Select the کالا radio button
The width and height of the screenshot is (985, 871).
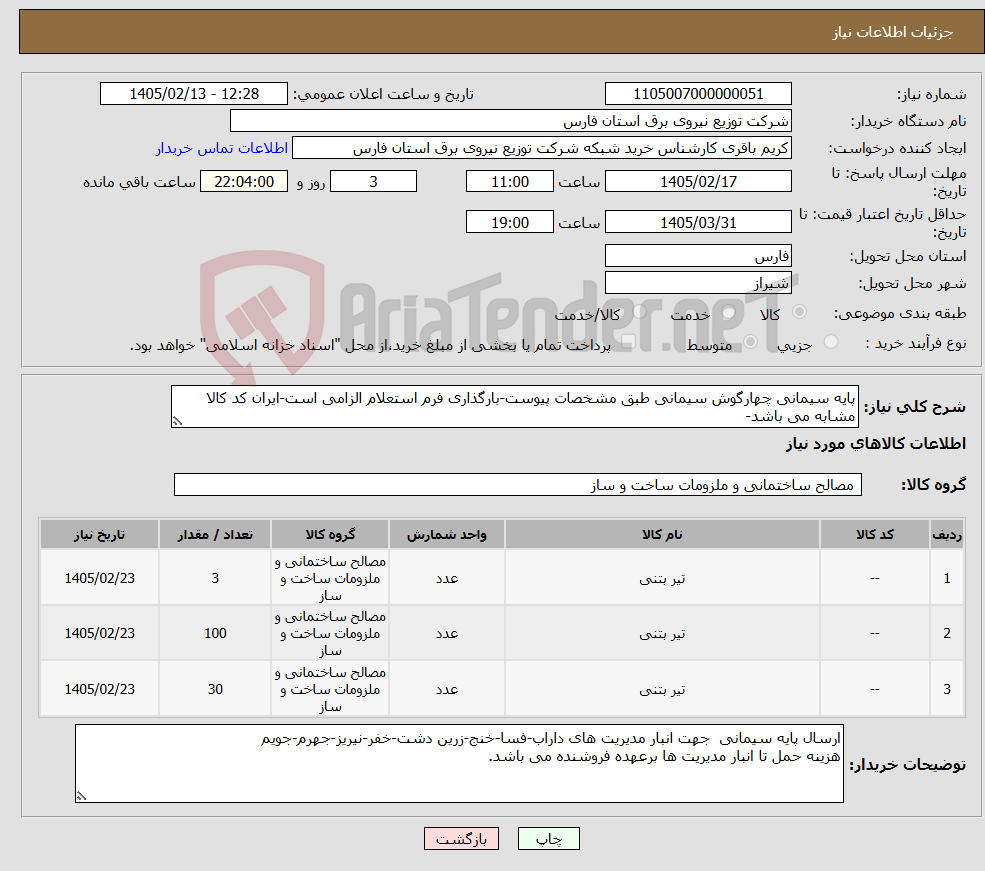799,311
